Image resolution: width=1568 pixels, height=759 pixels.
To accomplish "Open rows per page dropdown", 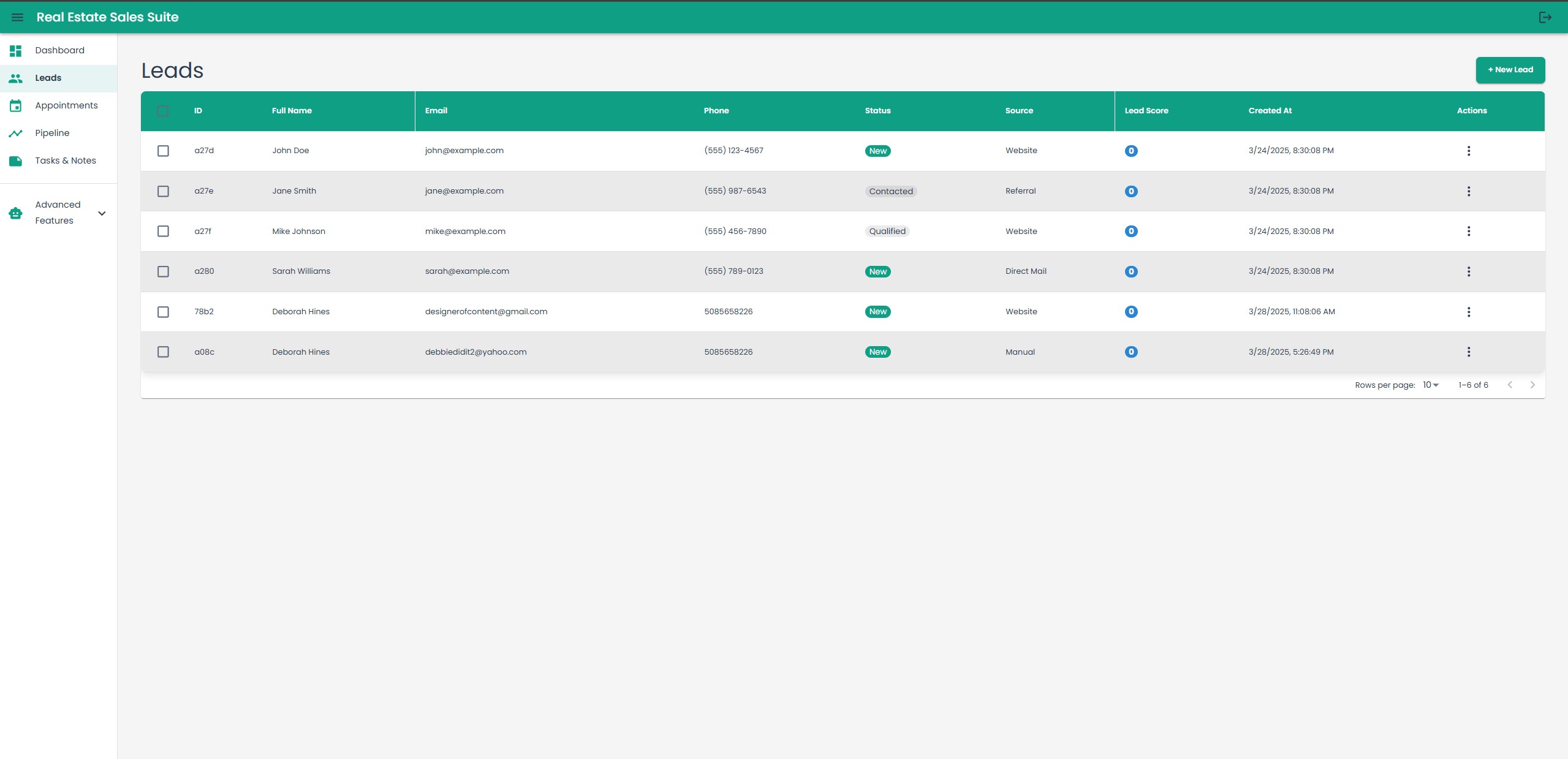I will (x=1430, y=385).
